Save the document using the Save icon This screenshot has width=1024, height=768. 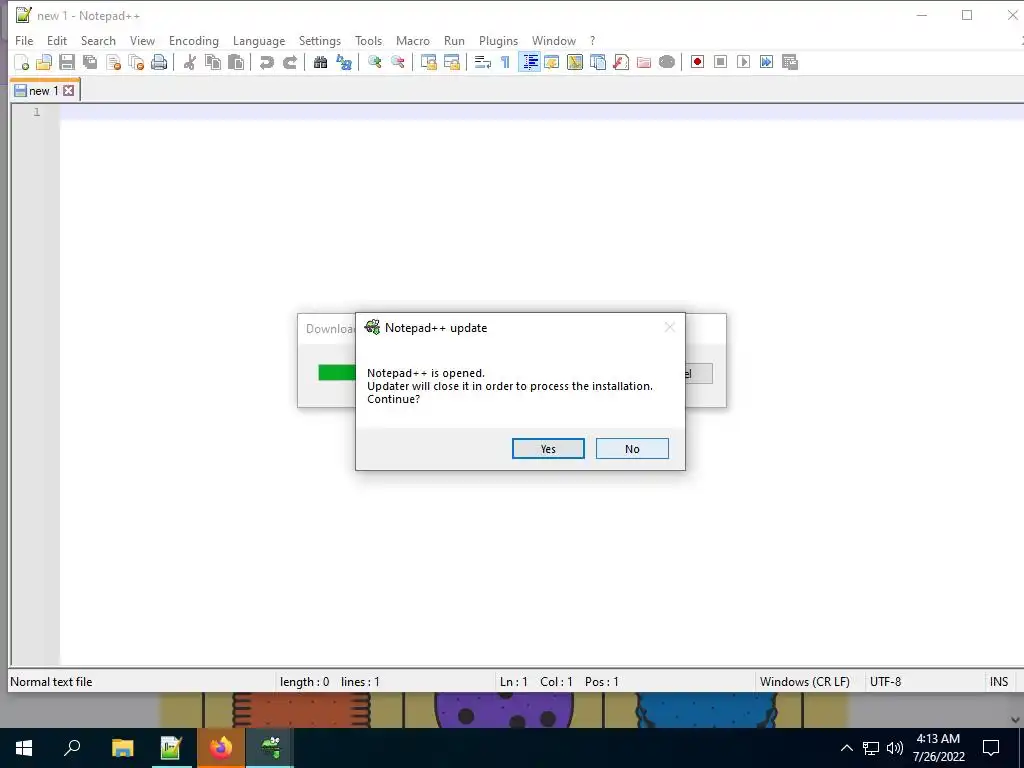click(x=67, y=62)
